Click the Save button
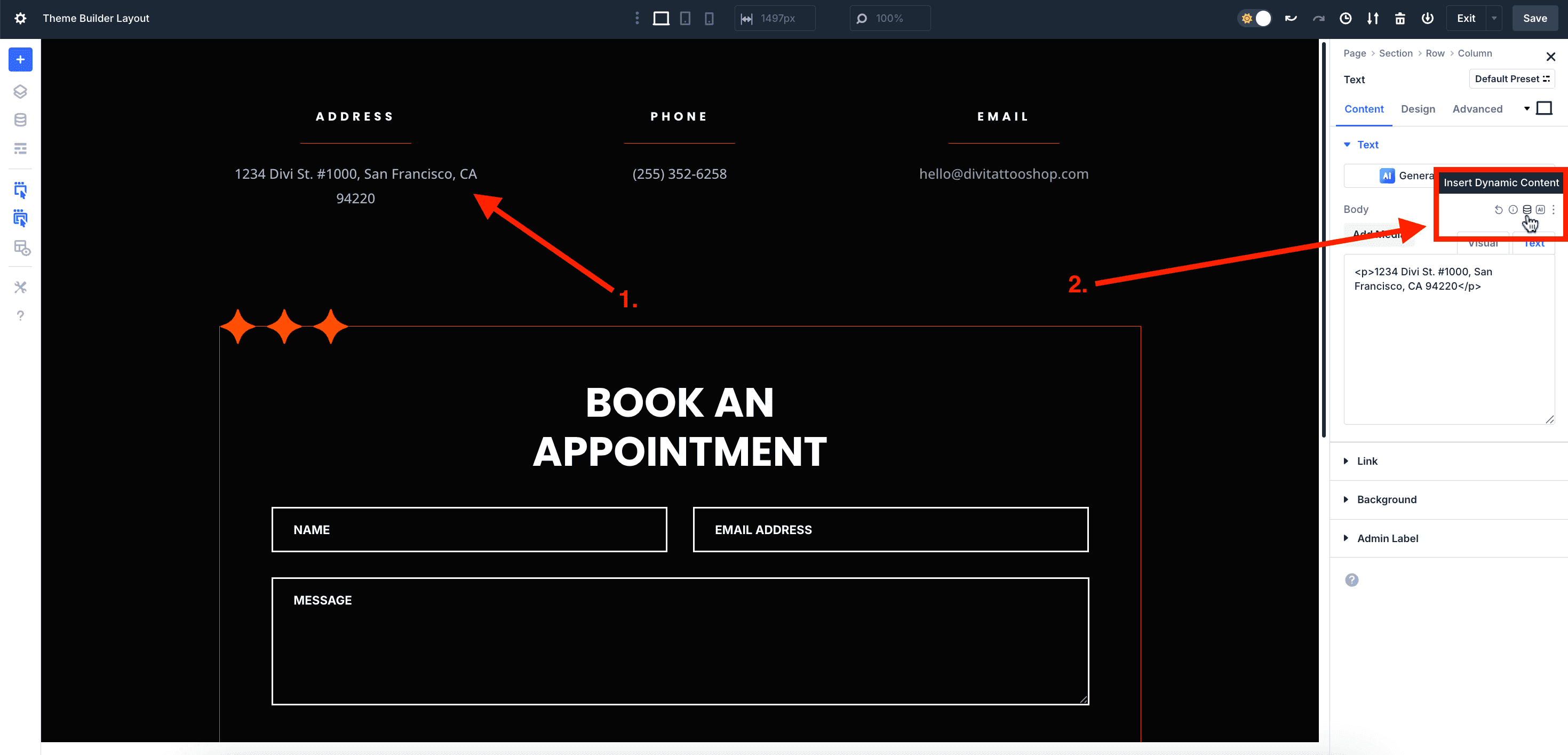 click(1535, 18)
